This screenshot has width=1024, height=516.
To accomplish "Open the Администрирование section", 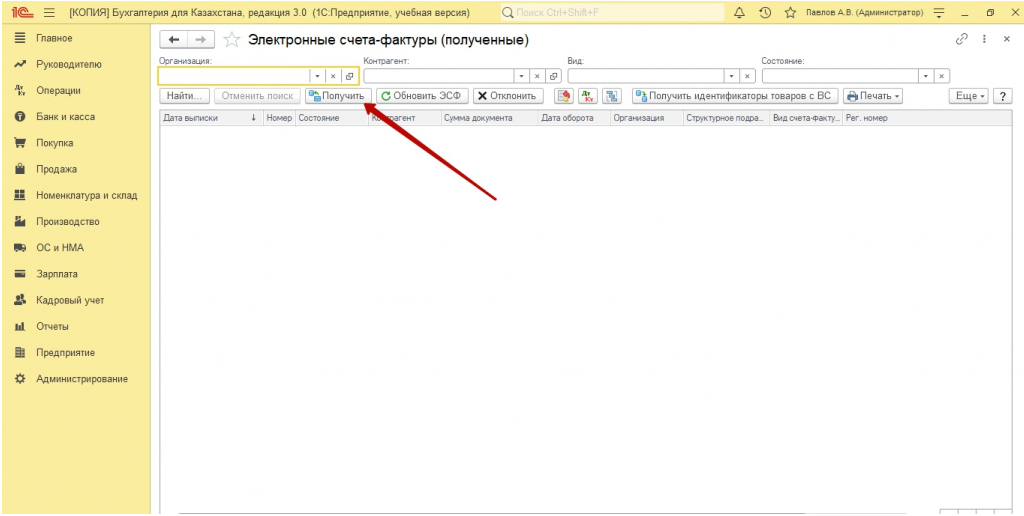I will pyautogui.click(x=82, y=379).
